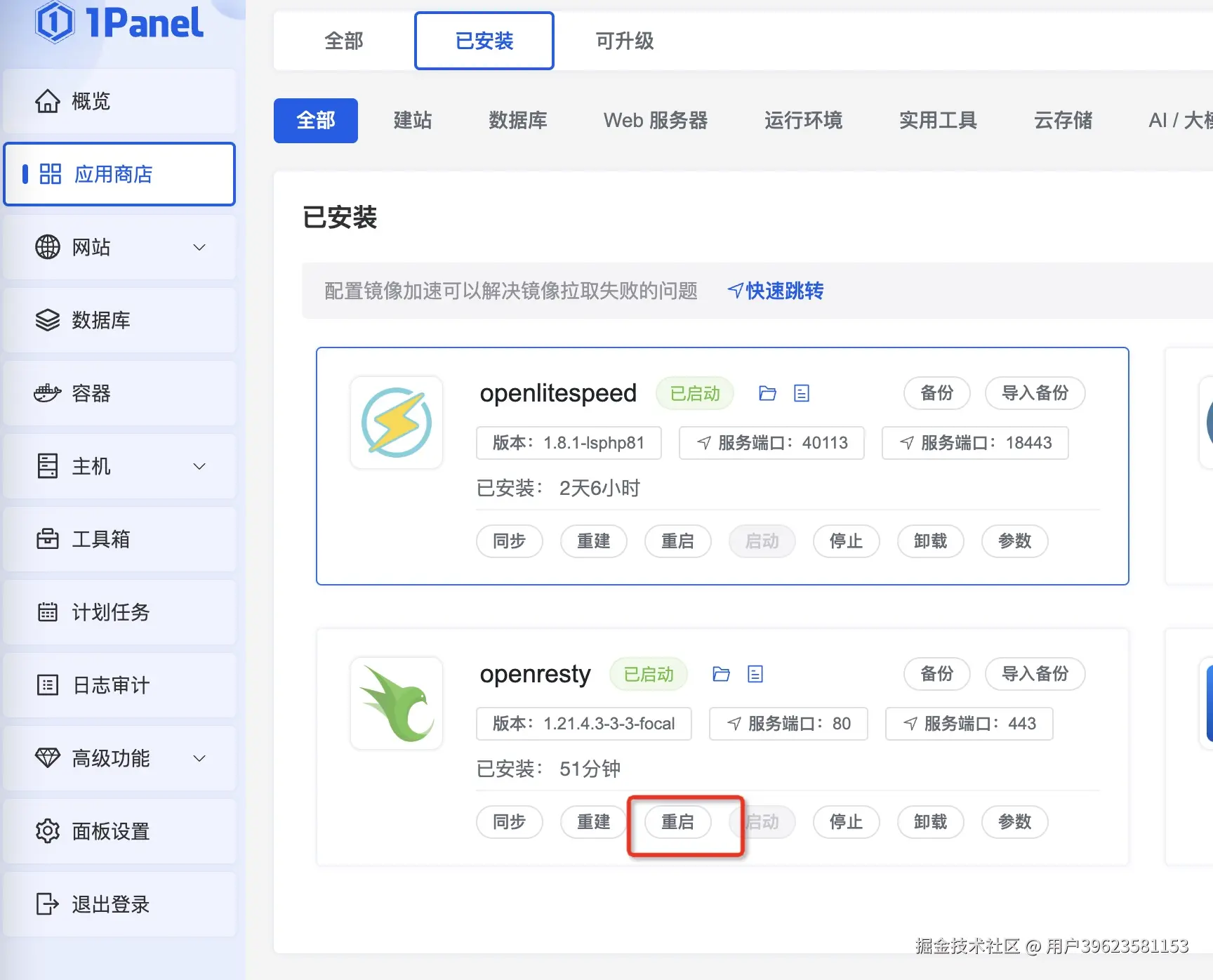Screen dimensions: 1213x980
Task: Click openresty 服务端口 443 tag
Action: (x=969, y=724)
